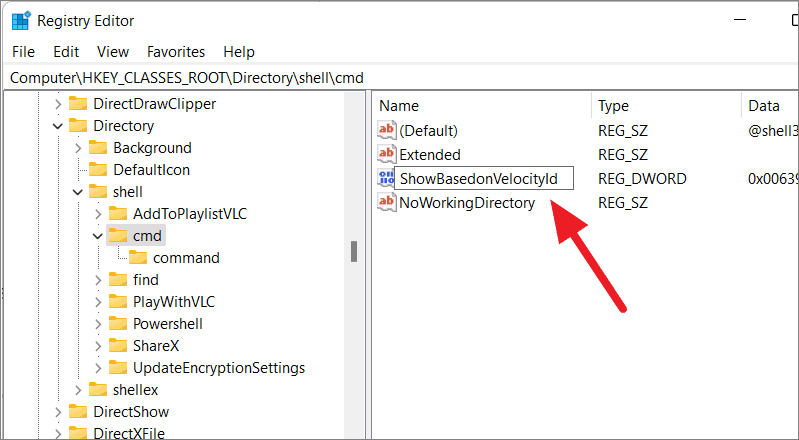
Task: Select the DirectShow folder icon
Action: point(78,411)
